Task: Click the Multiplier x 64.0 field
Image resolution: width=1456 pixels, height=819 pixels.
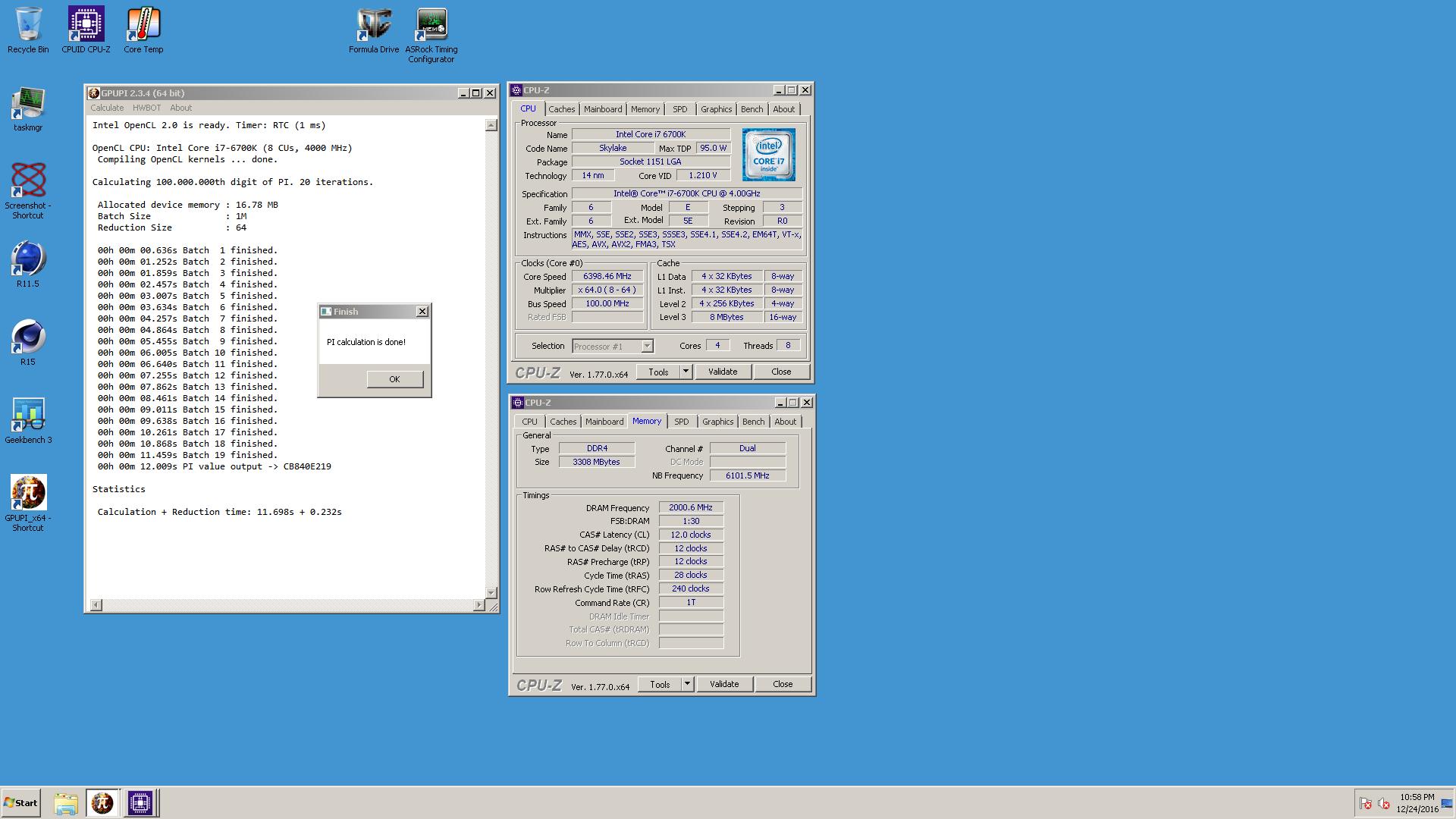Action: (x=607, y=290)
